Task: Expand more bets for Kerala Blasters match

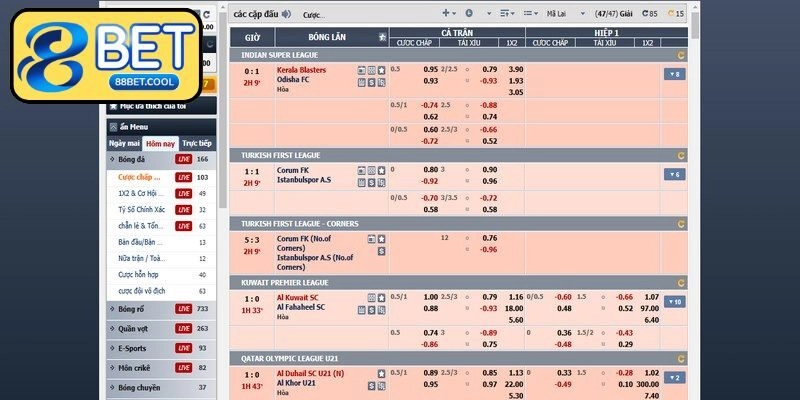Action: [x=673, y=74]
